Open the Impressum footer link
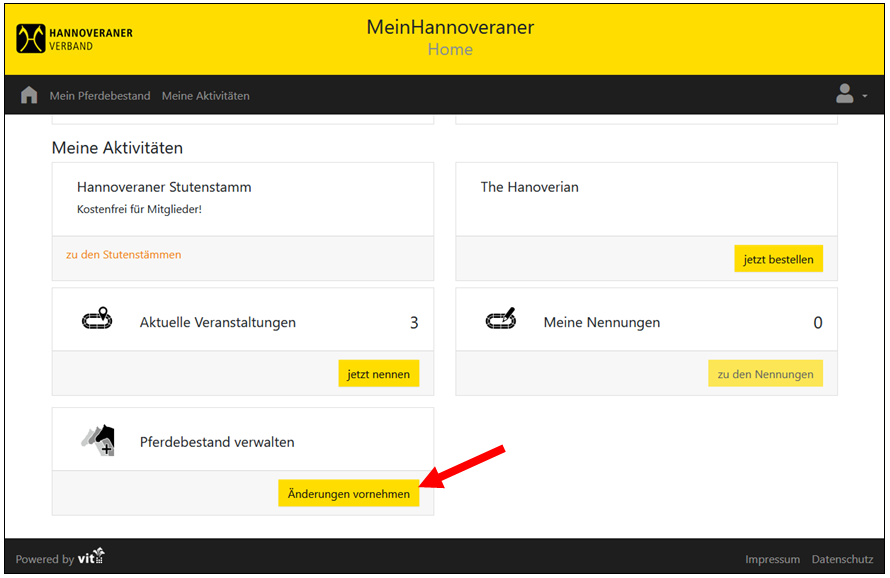The width and height of the screenshot is (890, 578). click(x=773, y=559)
